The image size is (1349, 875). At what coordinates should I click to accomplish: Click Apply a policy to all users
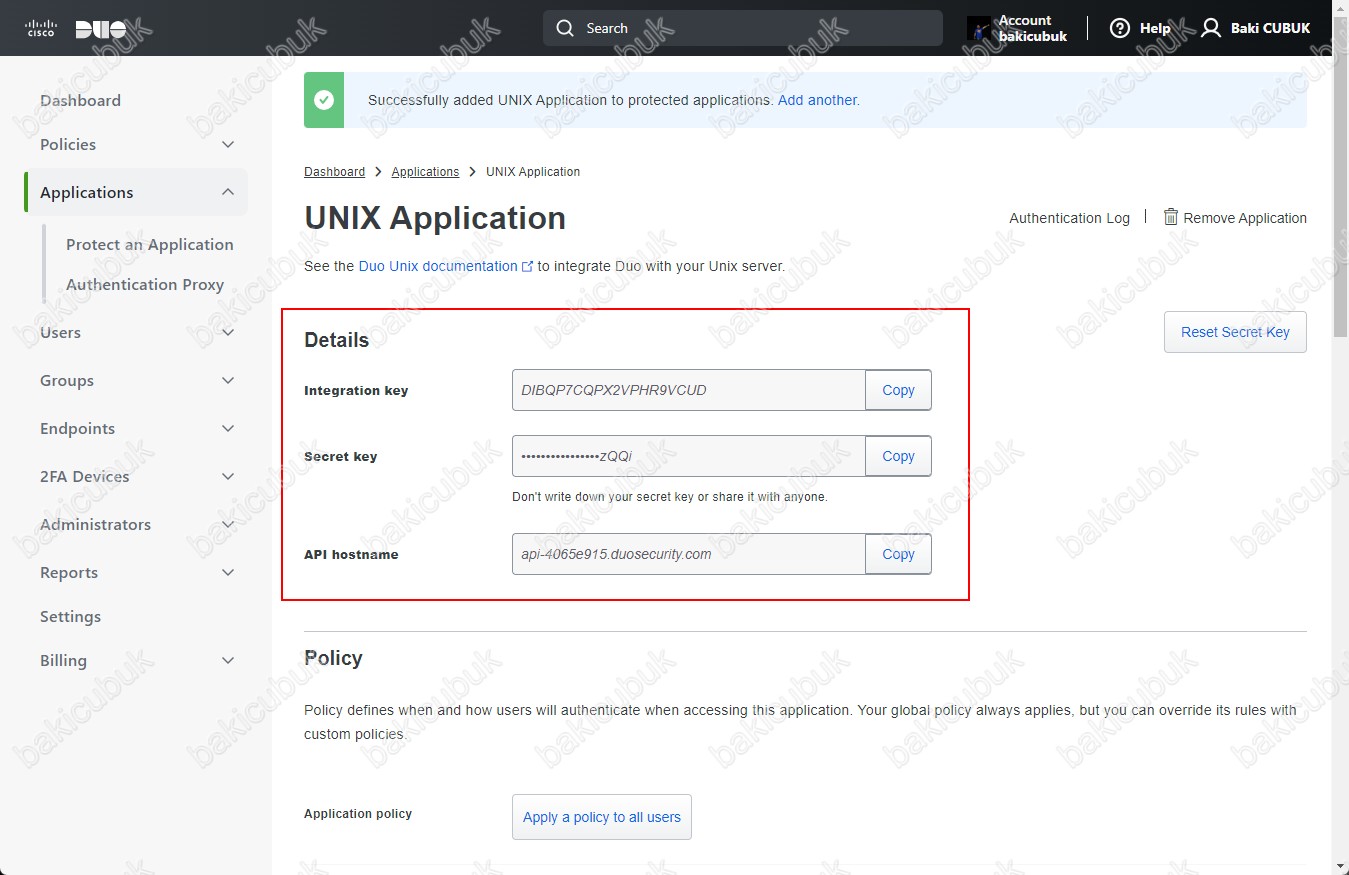(x=601, y=817)
